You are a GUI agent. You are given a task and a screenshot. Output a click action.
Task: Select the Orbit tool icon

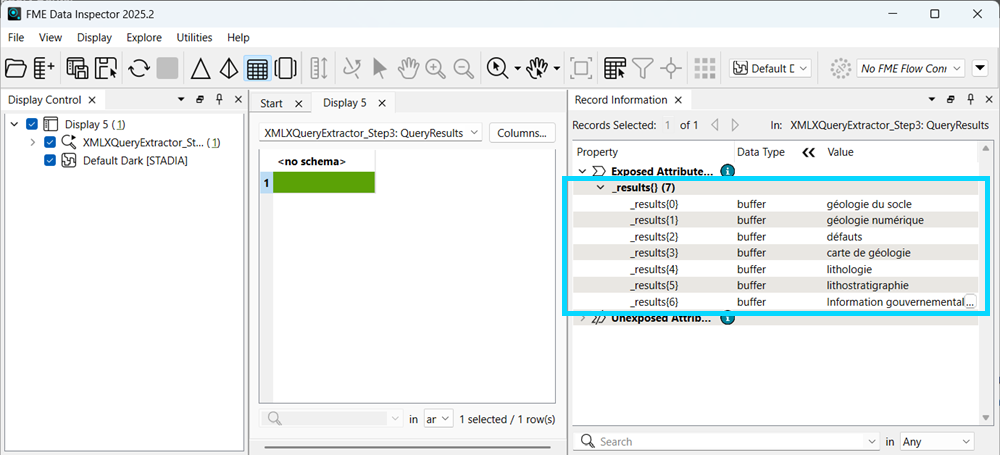(x=352, y=68)
